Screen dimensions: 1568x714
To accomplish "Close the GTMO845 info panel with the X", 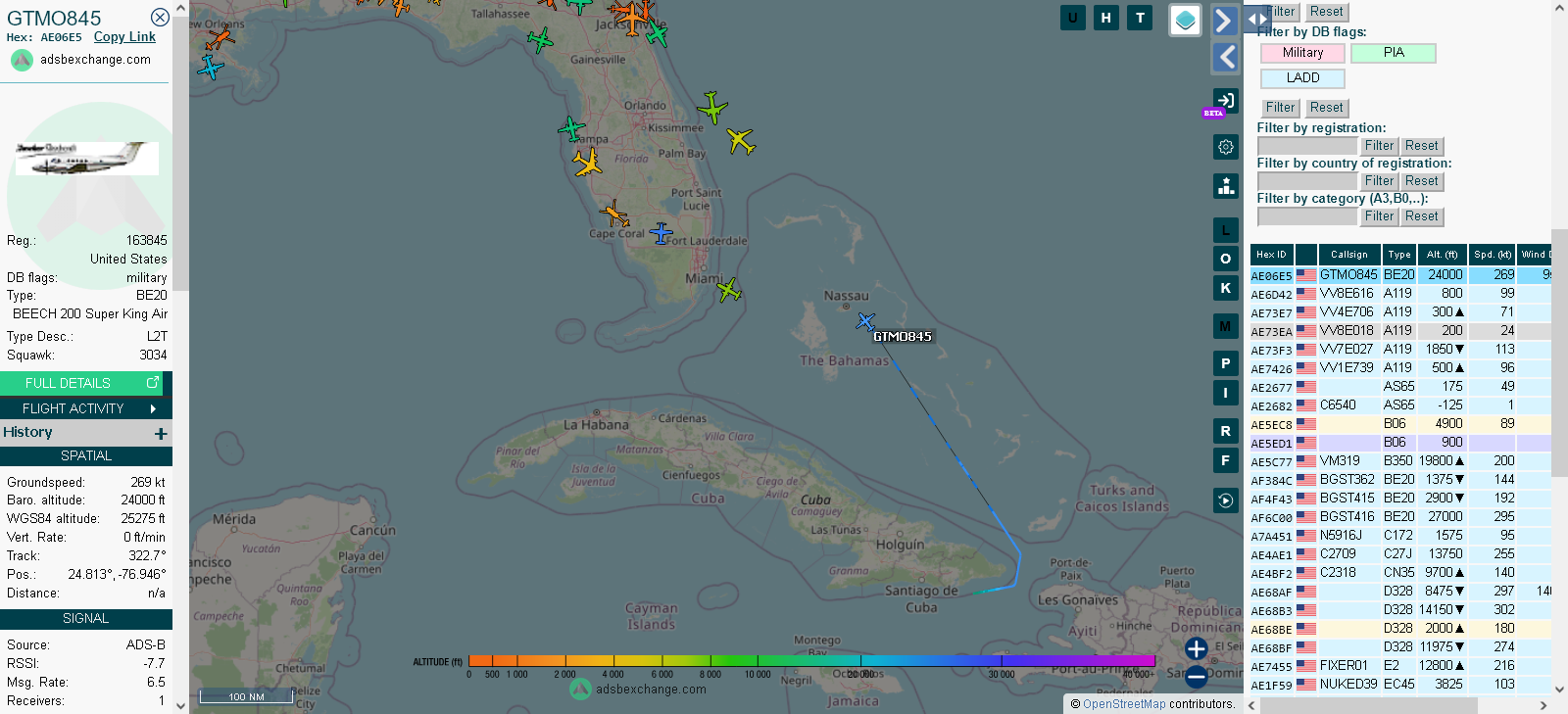I will (x=160, y=18).
